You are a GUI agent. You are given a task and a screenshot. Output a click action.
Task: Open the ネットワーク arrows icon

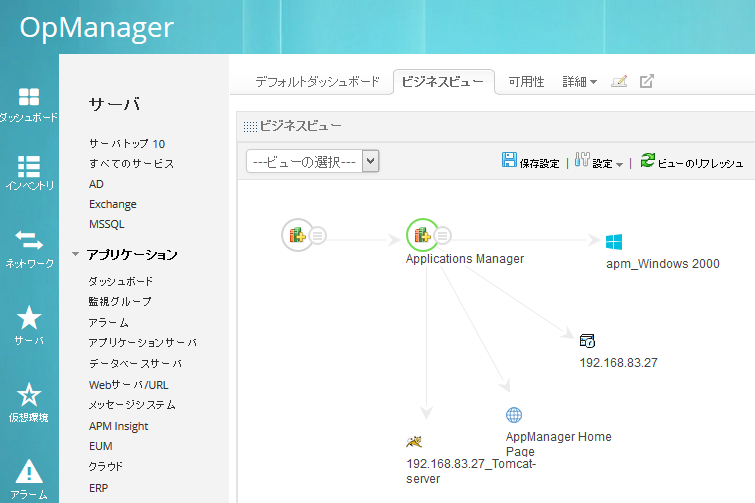pyautogui.click(x=29, y=240)
